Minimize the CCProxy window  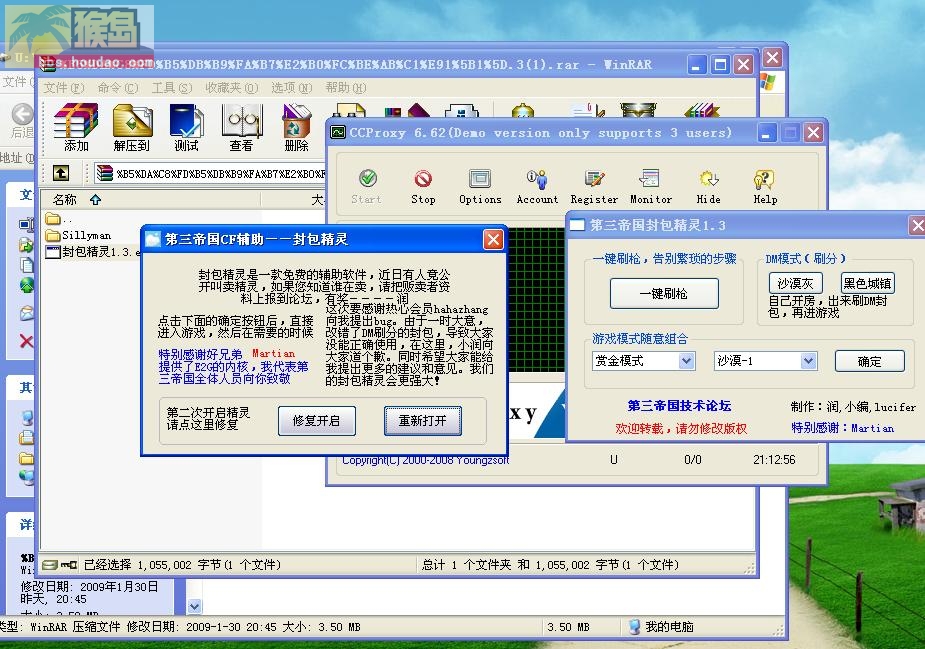[766, 133]
